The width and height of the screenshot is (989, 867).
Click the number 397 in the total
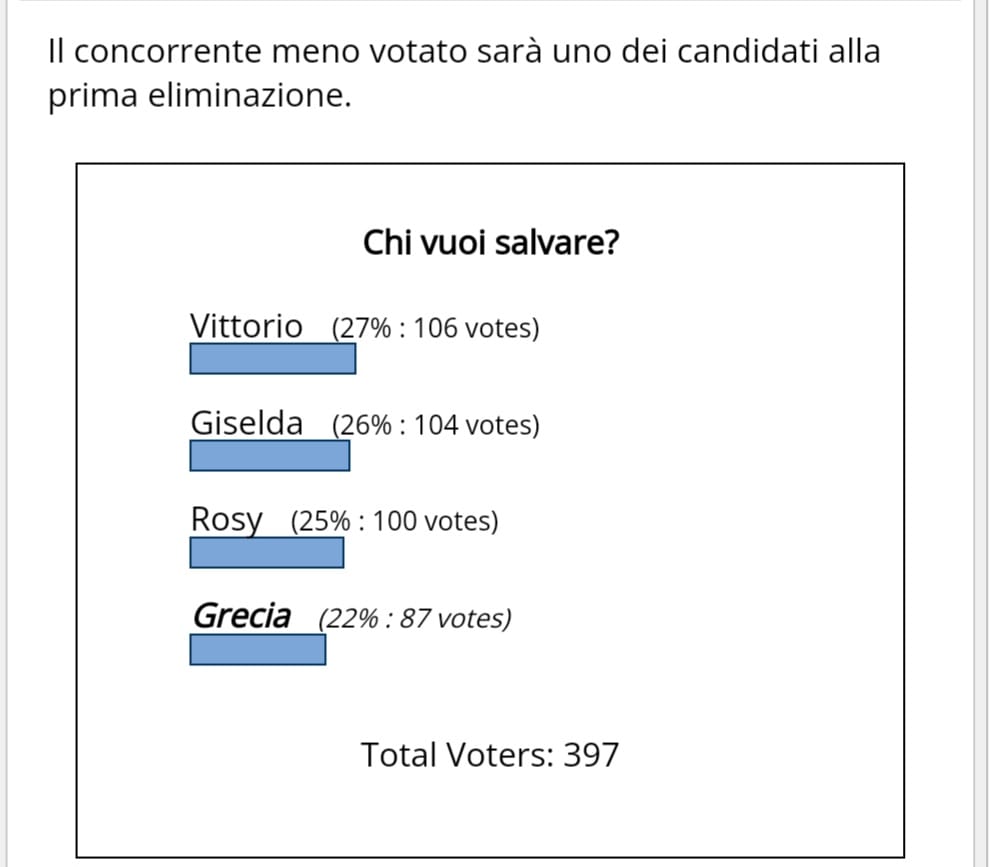(x=591, y=754)
